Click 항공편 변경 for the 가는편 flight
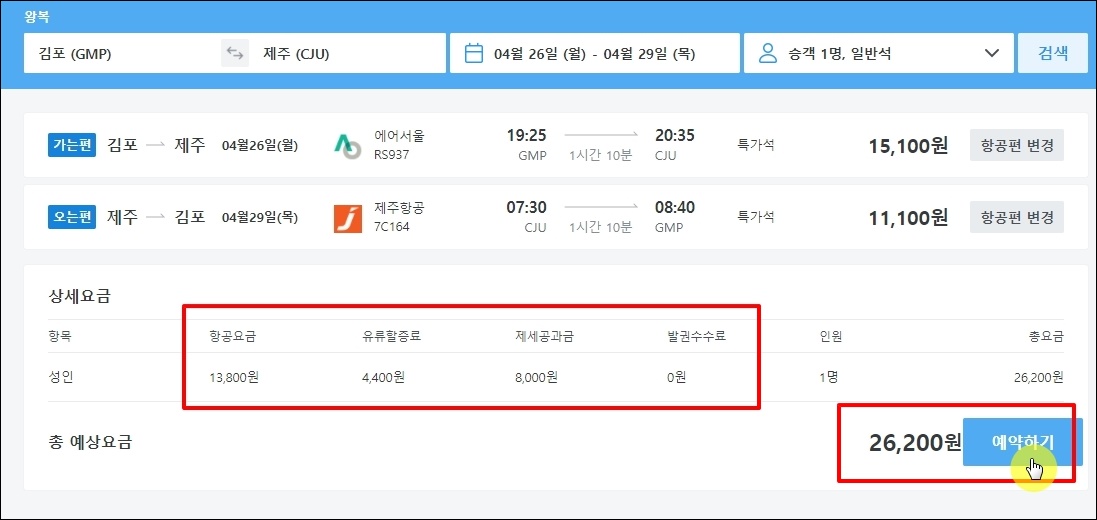The width and height of the screenshot is (1097, 520). coord(1017,146)
